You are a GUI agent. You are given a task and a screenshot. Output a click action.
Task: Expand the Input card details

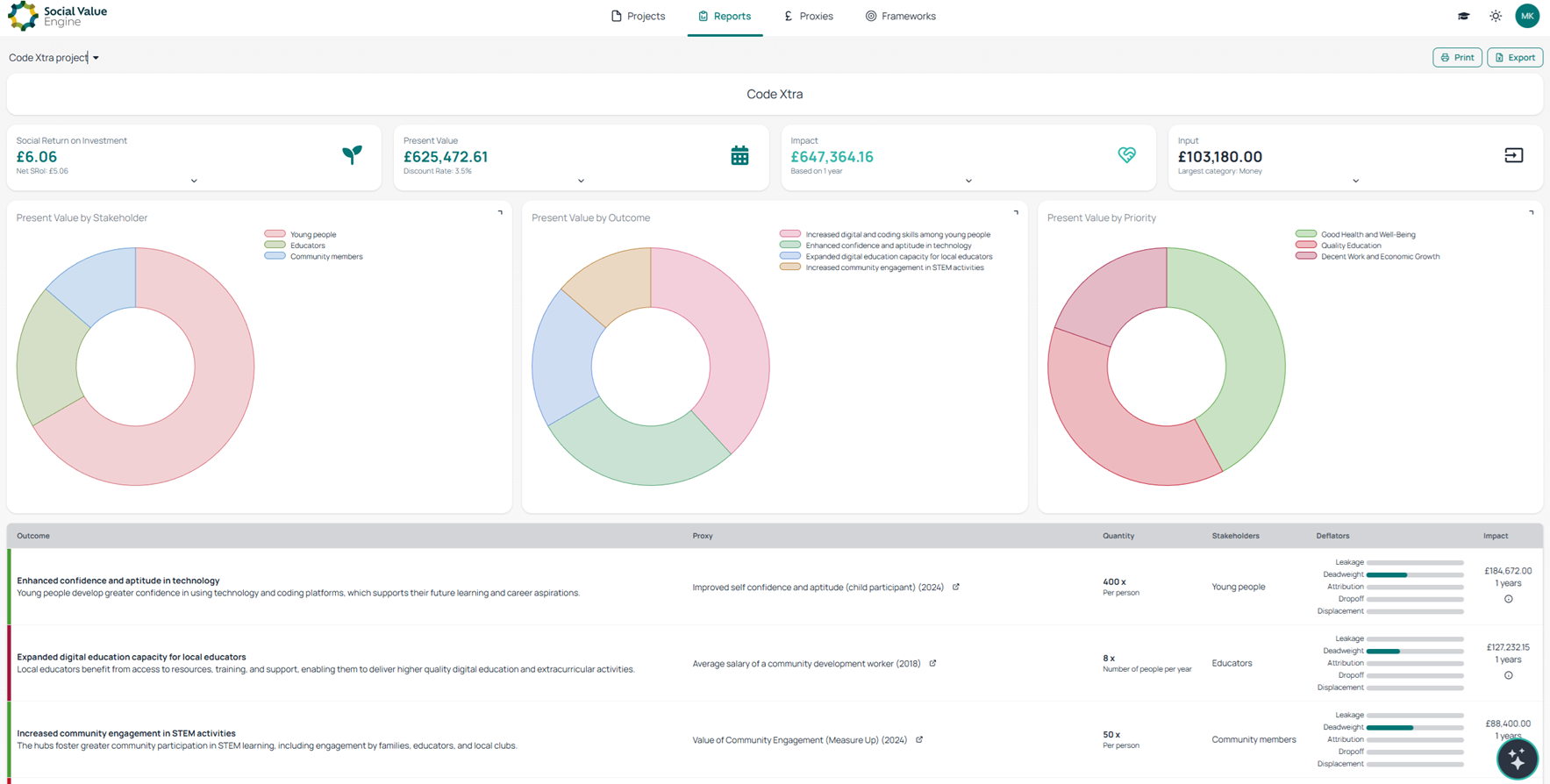(1355, 181)
